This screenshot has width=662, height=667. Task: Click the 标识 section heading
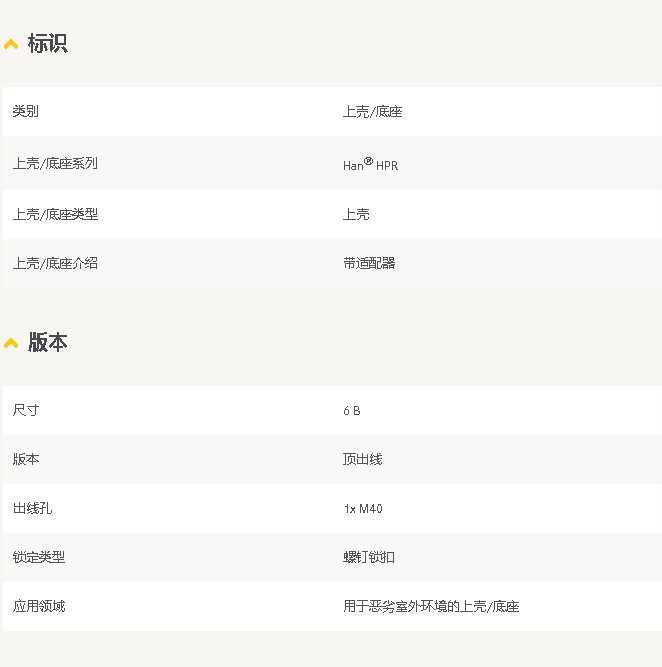48,43
